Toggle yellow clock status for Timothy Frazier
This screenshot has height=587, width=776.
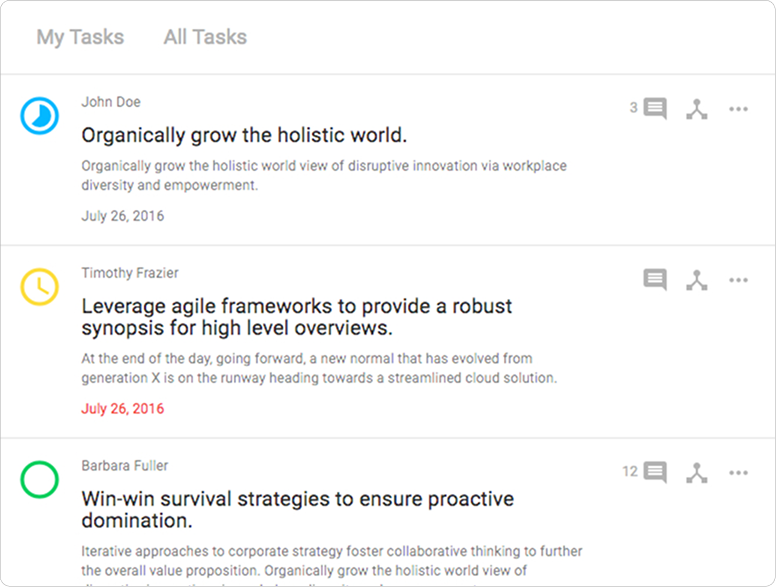[40, 287]
